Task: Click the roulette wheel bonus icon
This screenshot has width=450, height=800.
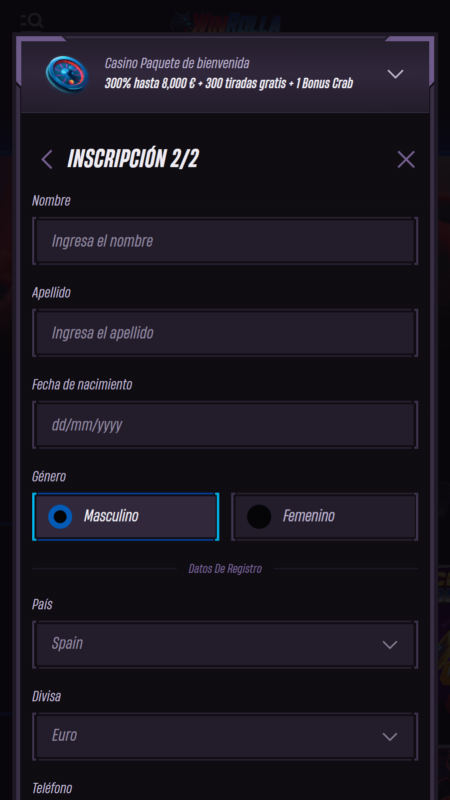Action: point(67,74)
